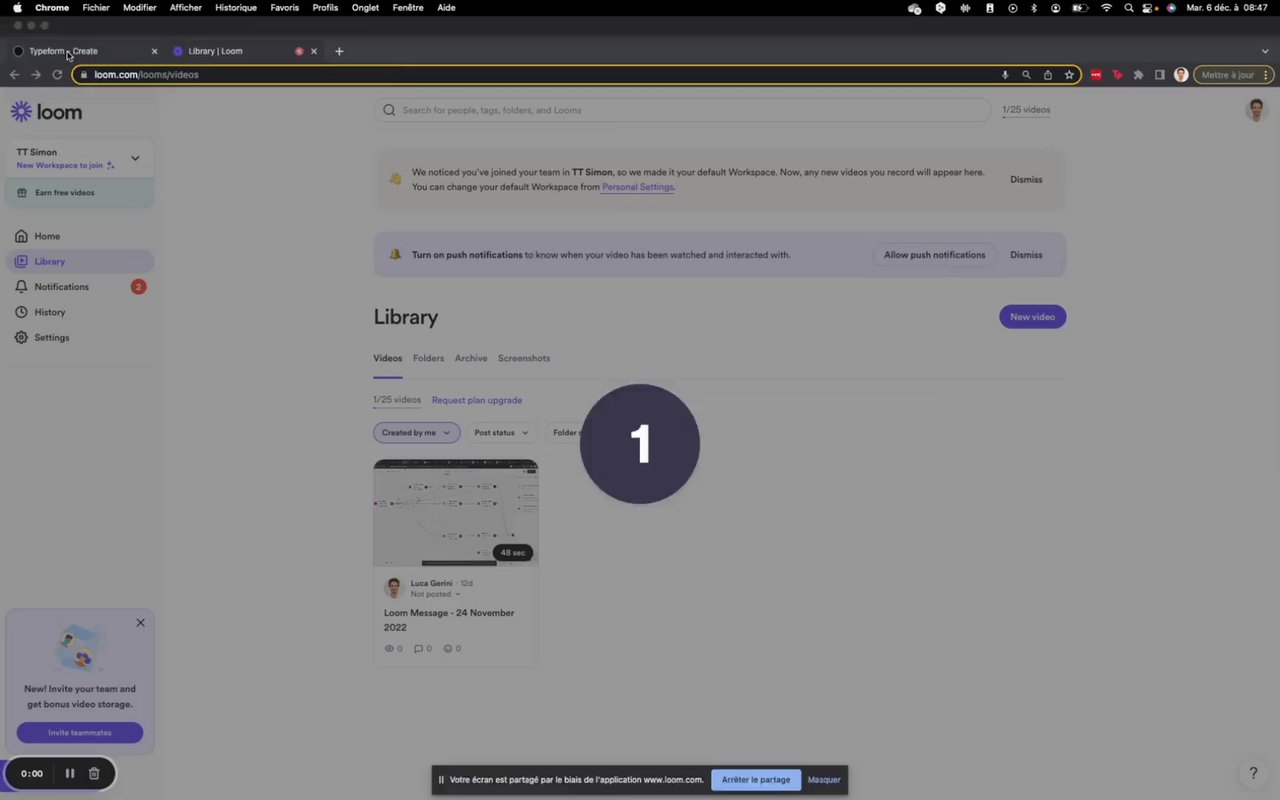Image resolution: width=1280 pixels, height=800 pixels.
Task: Click the New video button
Action: click(x=1033, y=317)
